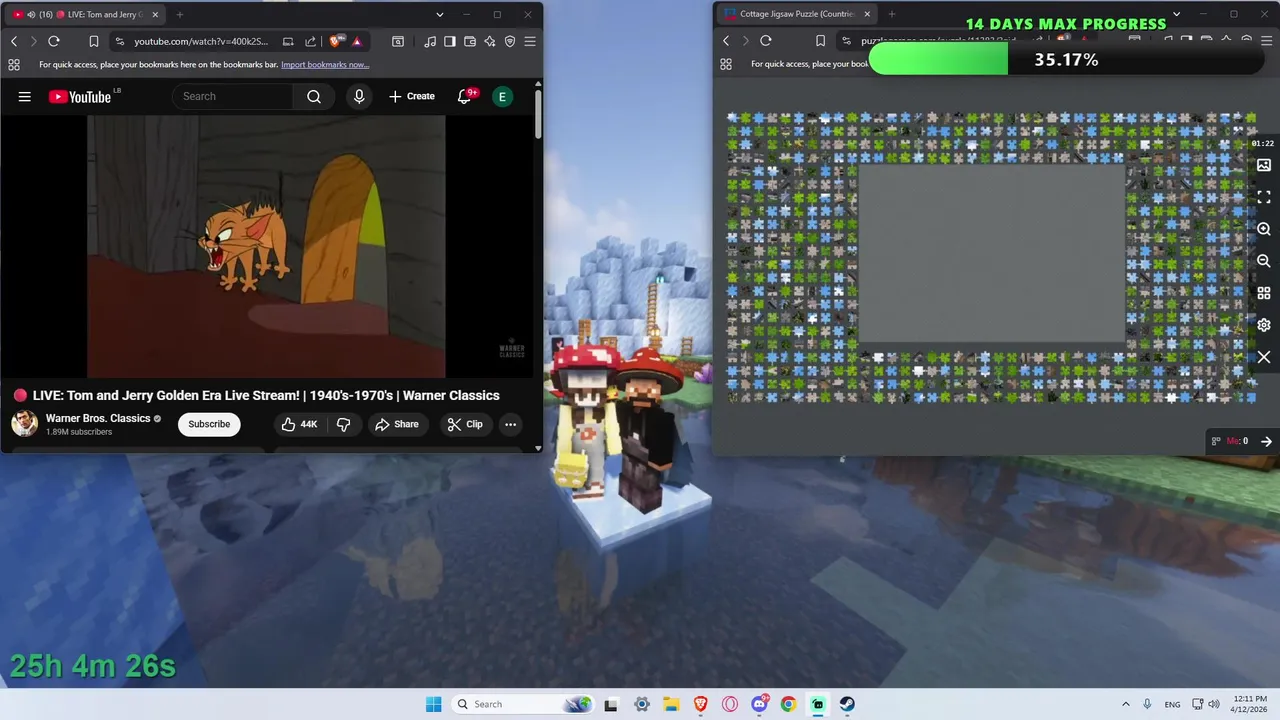The height and width of the screenshot is (720, 1280).
Task: Click the YouTube search magnifier button
Action: coord(314,96)
